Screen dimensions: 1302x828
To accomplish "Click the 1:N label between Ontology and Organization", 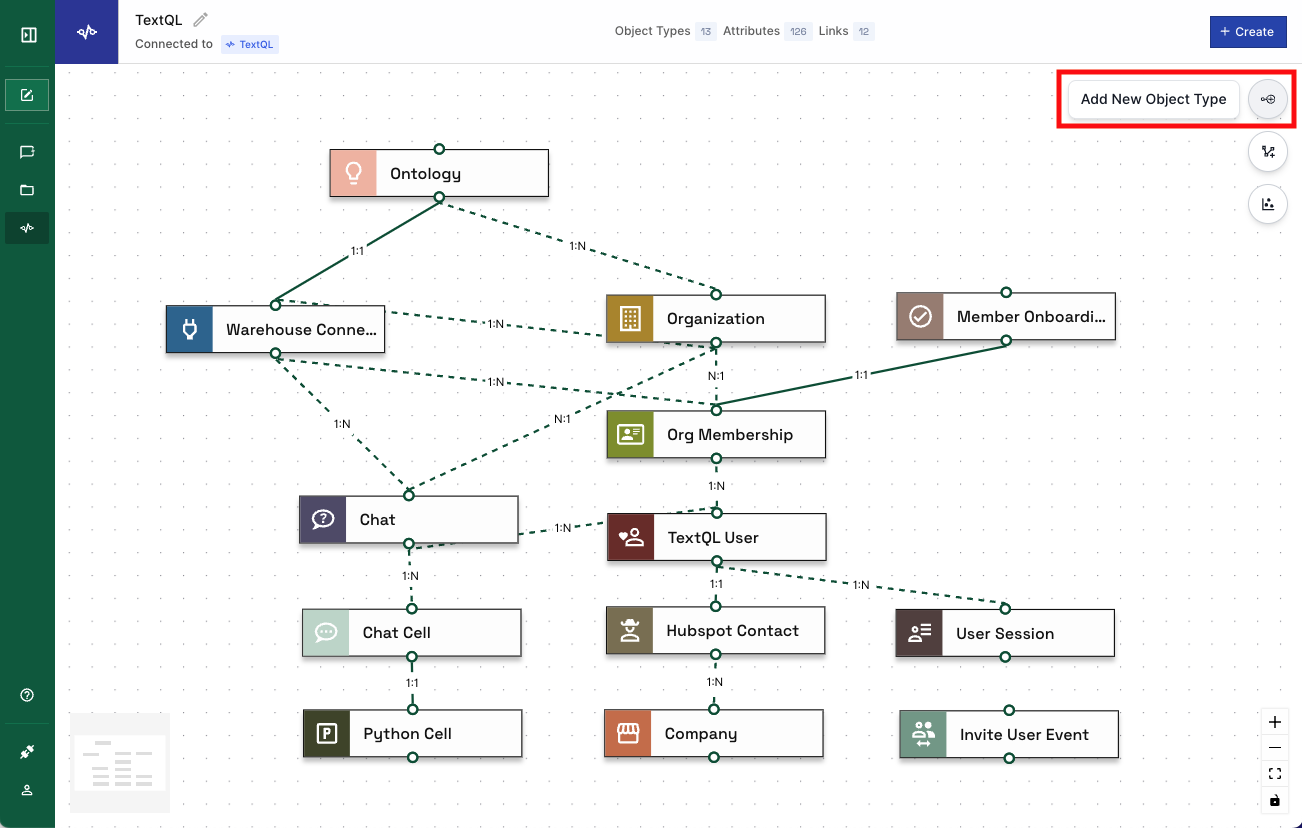I will [578, 246].
